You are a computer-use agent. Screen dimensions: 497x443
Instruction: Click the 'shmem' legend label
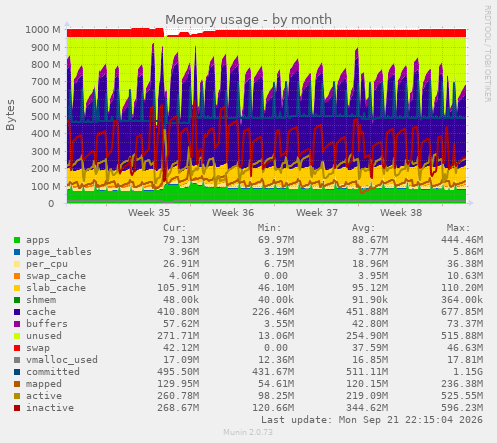tap(41, 300)
